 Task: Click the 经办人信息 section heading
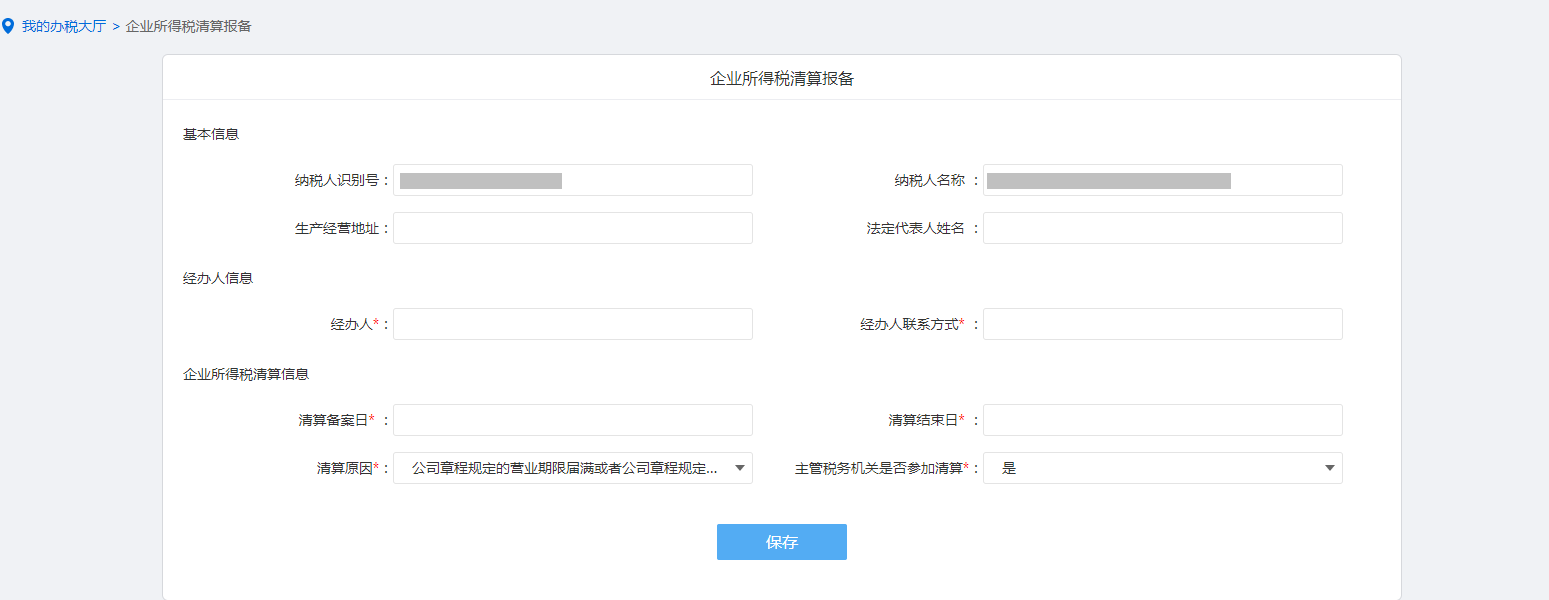click(x=218, y=278)
